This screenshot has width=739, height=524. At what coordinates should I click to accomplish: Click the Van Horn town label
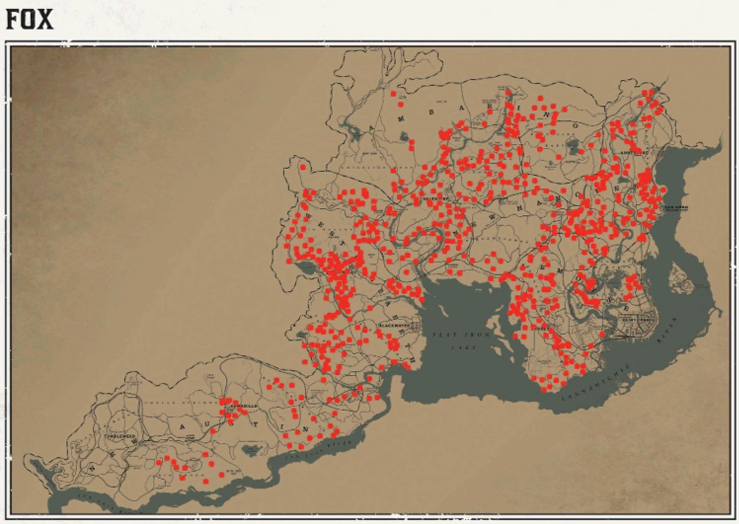[x=676, y=208]
